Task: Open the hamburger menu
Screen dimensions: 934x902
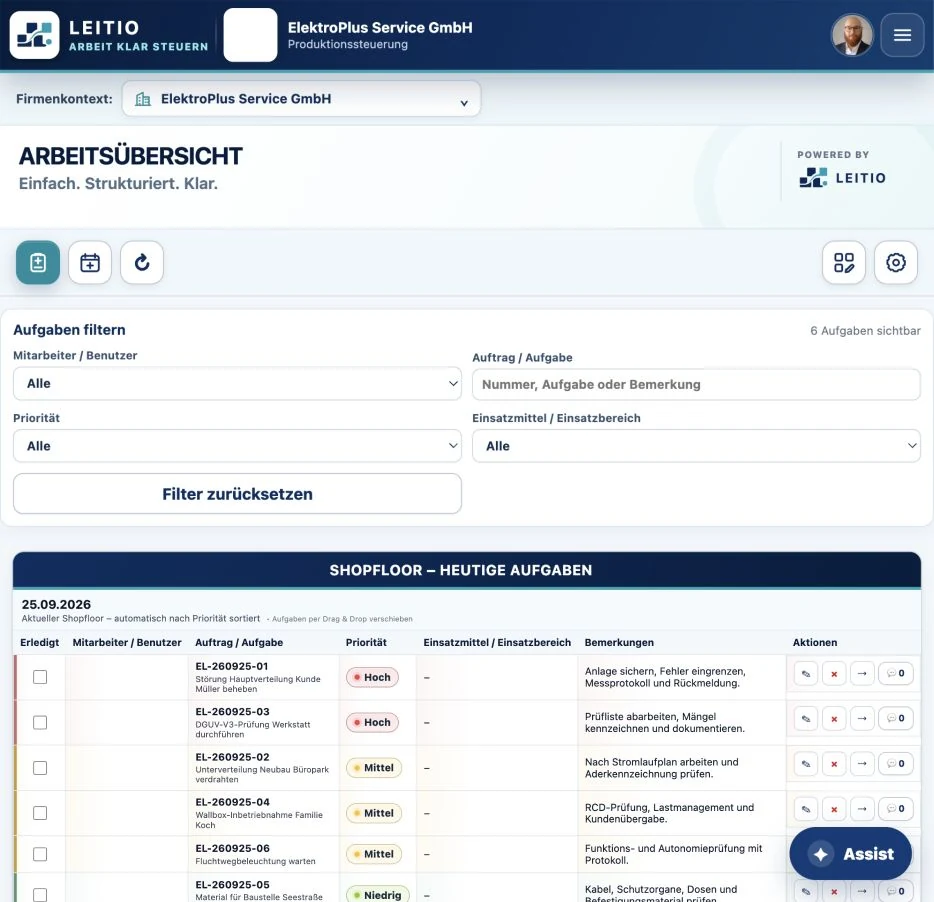Action: (902, 35)
